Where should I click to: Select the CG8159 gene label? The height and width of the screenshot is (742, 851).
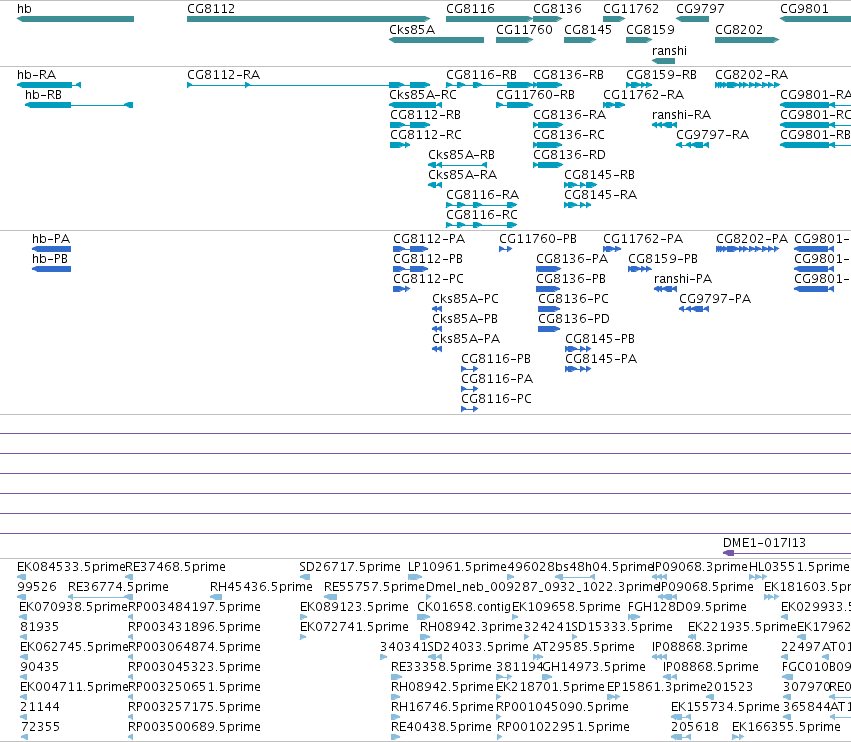pos(650,30)
